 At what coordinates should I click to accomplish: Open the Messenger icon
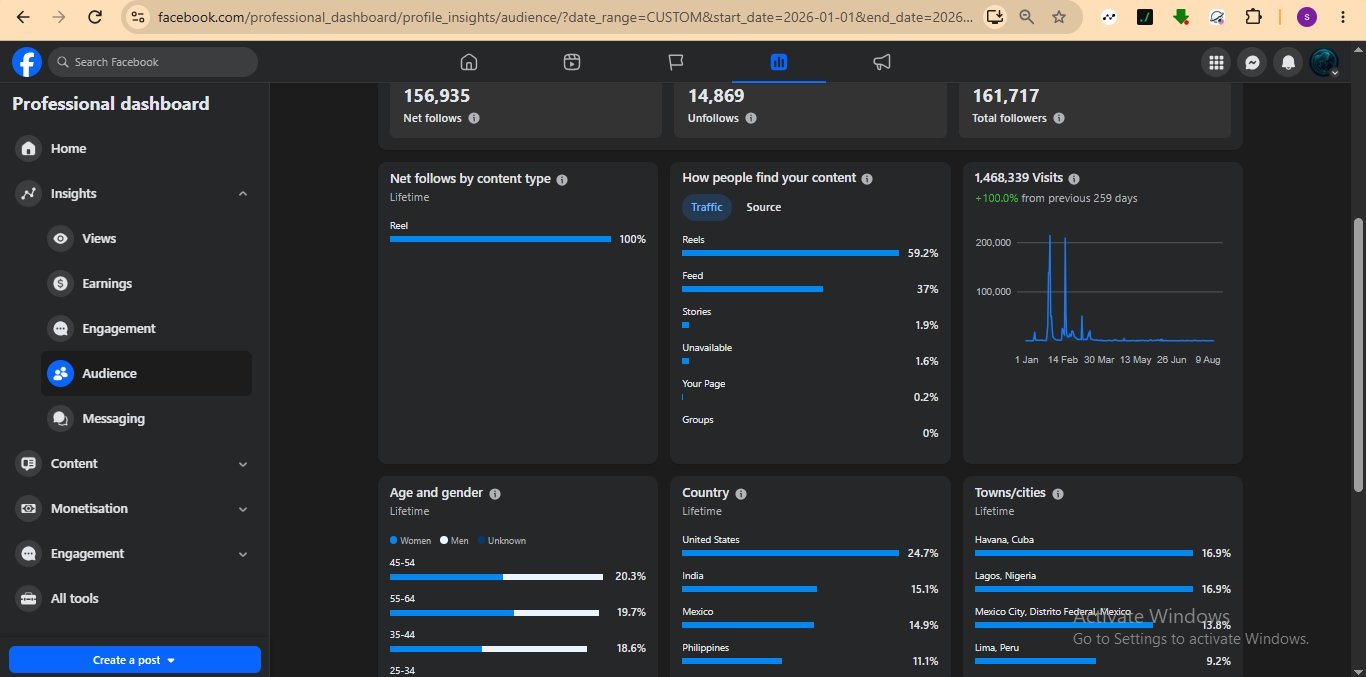coord(1252,62)
